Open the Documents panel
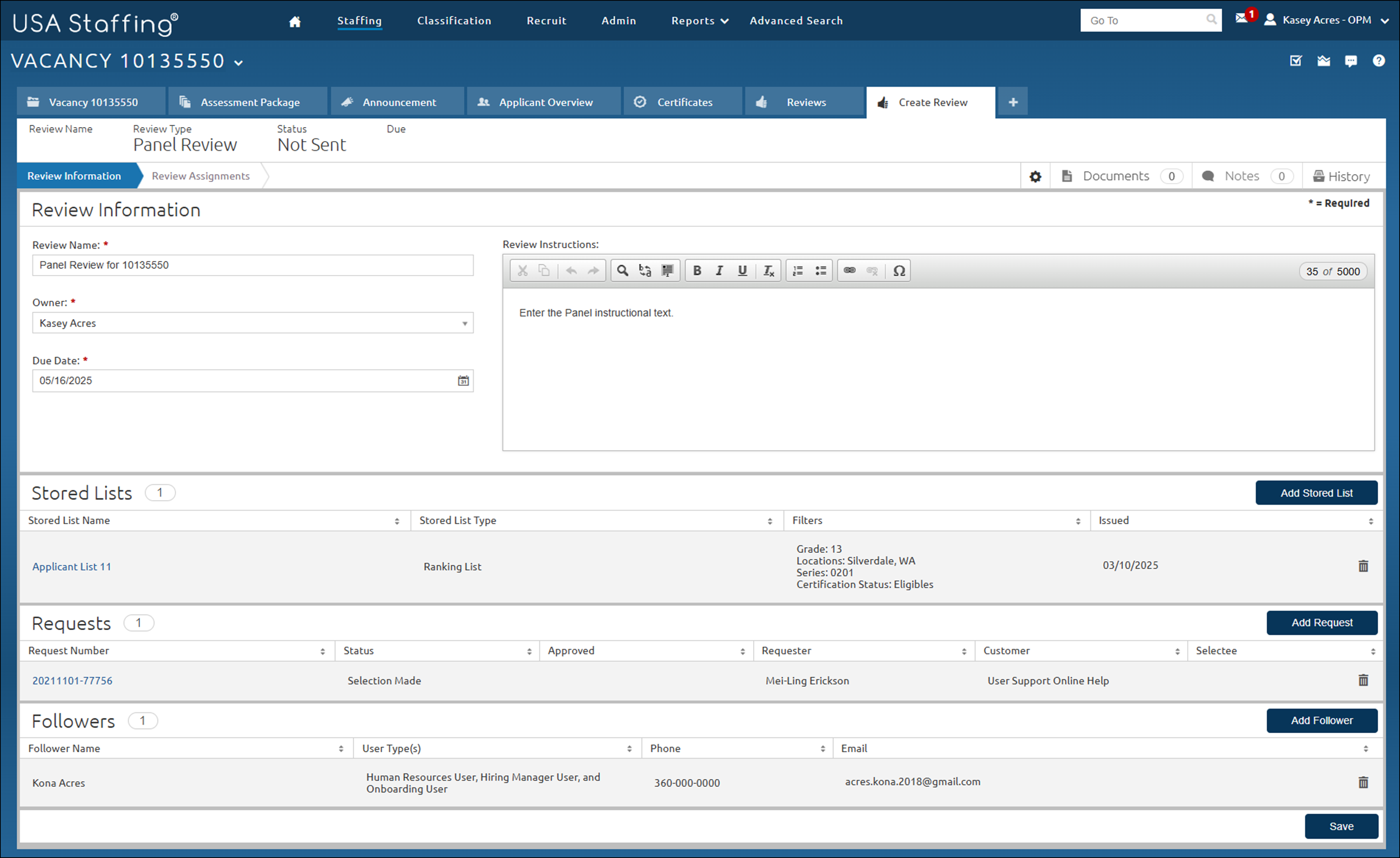Viewport: 1400px width, 858px height. [x=1121, y=176]
